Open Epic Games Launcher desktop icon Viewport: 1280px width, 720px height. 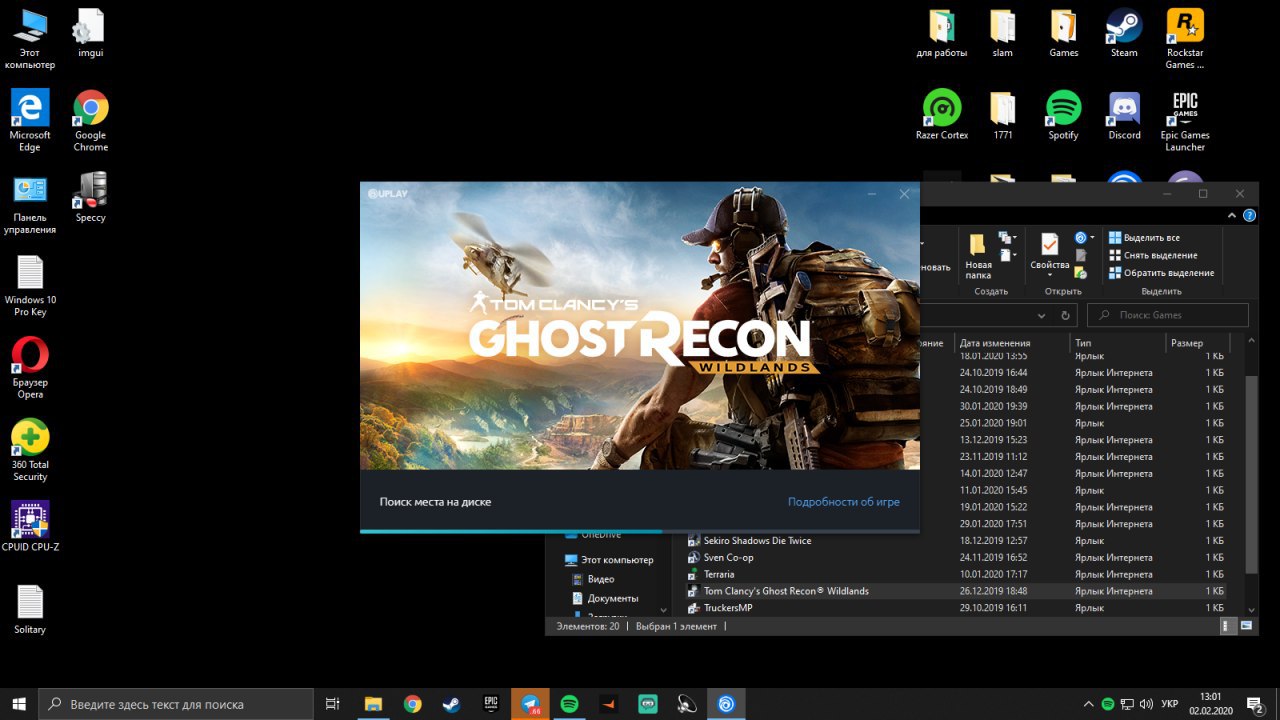pyautogui.click(x=1185, y=121)
